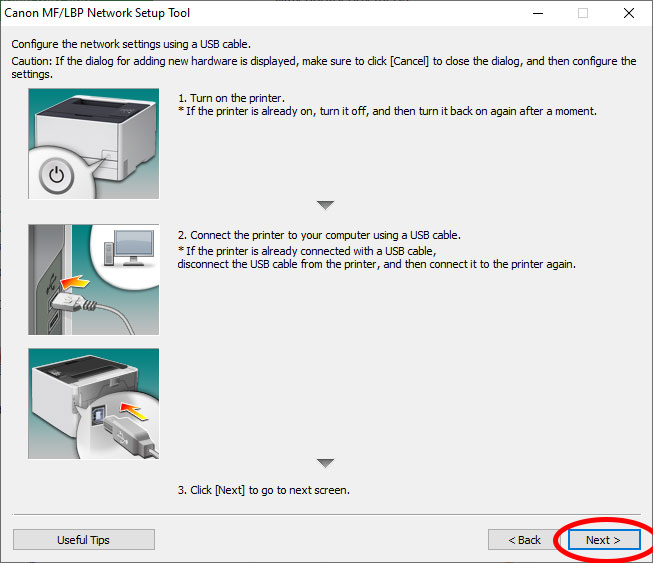Image resolution: width=653 pixels, height=563 pixels.
Task: Go back with the Back button
Action: pos(524,540)
